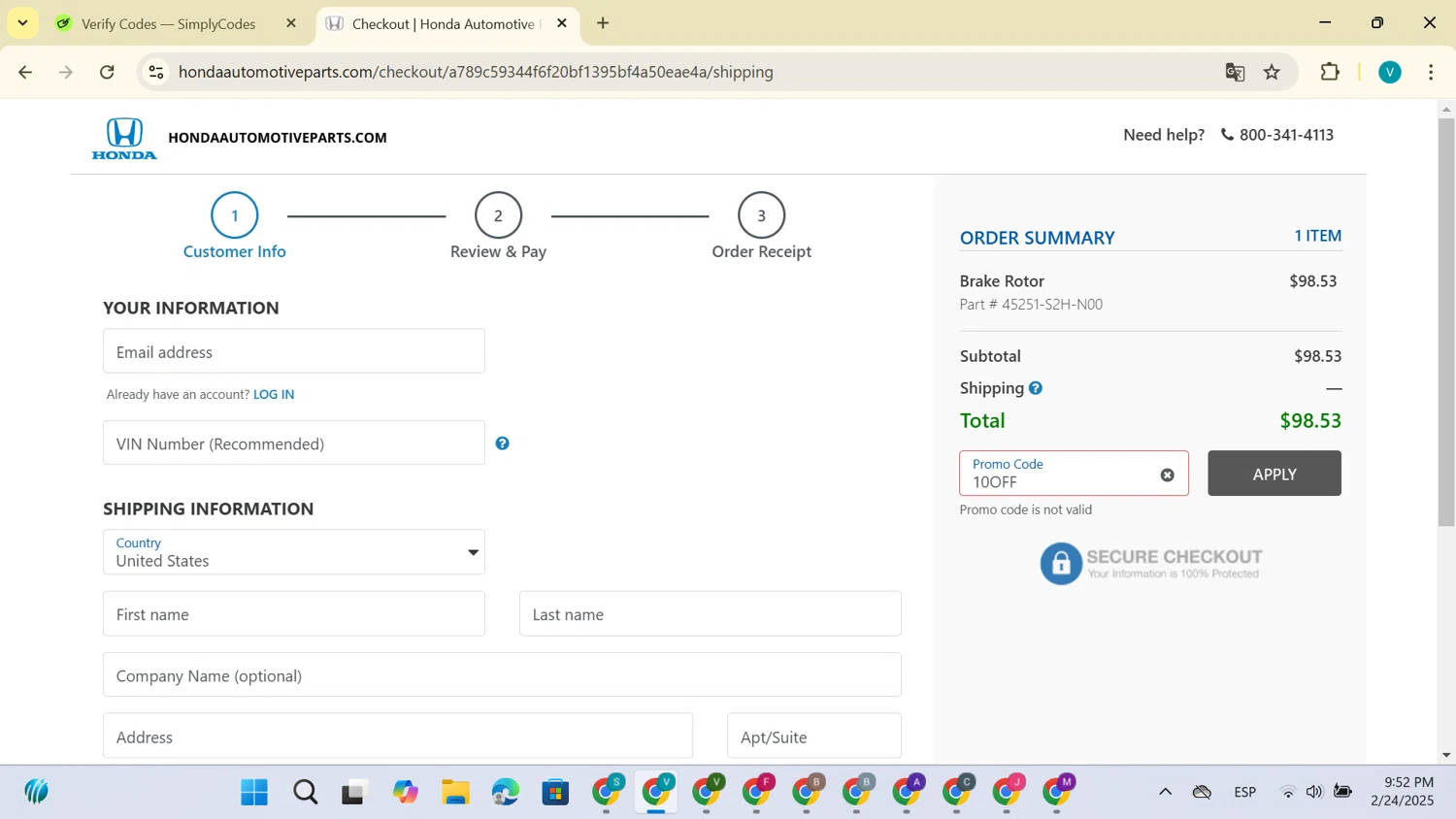
Task: Open the site information icon in address bar
Action: [x=156, y=72]
